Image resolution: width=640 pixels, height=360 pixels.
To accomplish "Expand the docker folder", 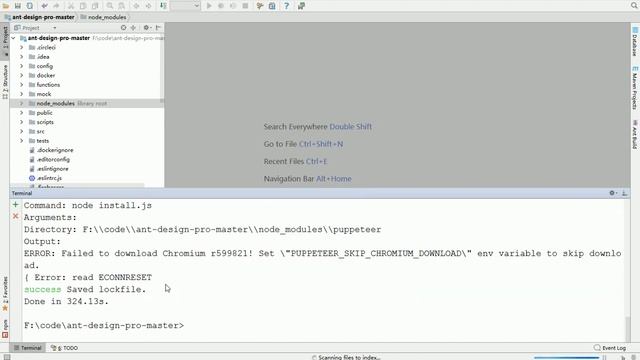I will point(22,76).
